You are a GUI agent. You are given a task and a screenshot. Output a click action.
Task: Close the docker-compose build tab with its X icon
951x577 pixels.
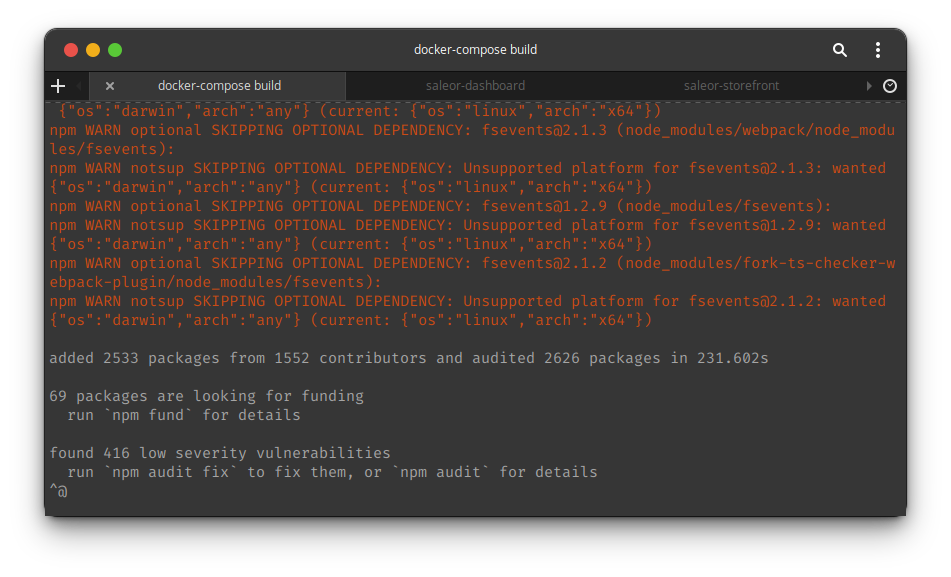tap(110, 86)
